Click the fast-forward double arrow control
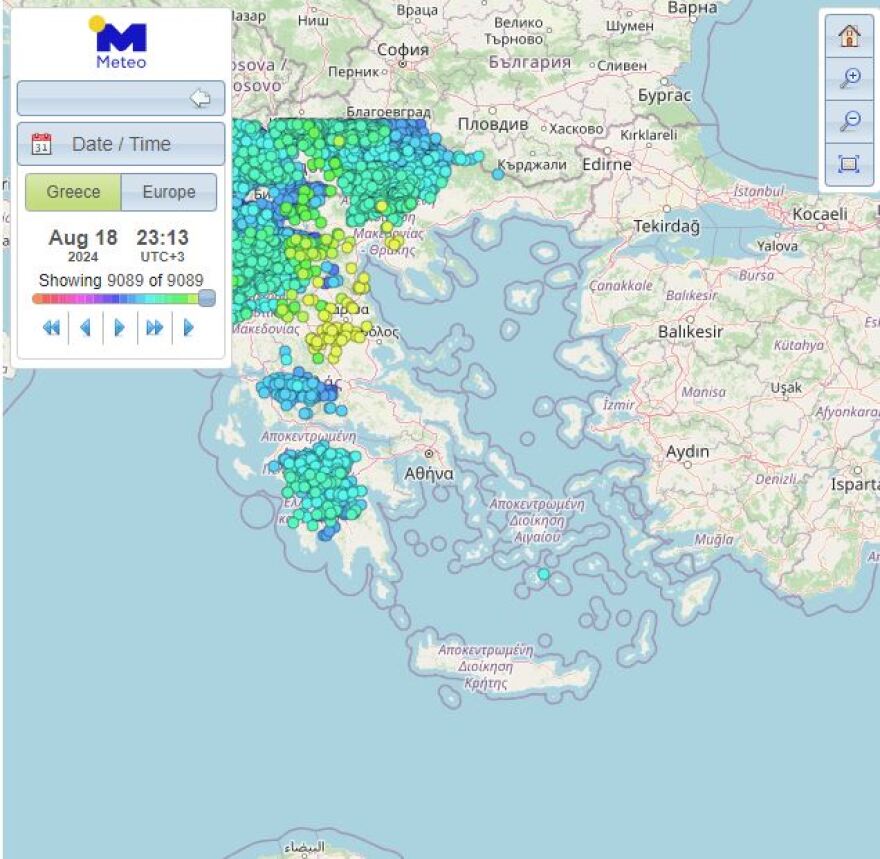880x859 pixels. click(x=152, y=326)
